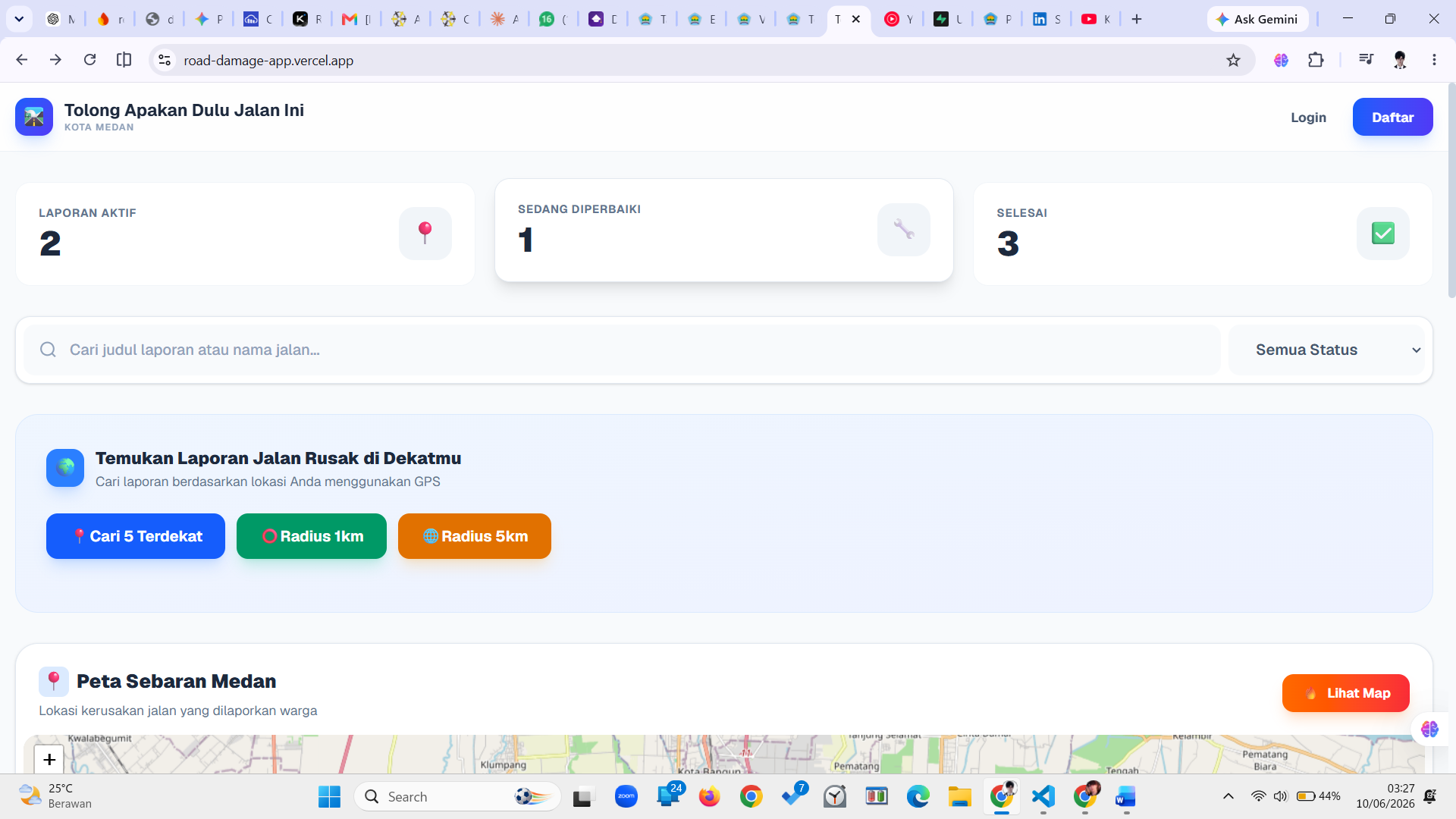Switch to the LinkedIn tab

point(1047,19)
